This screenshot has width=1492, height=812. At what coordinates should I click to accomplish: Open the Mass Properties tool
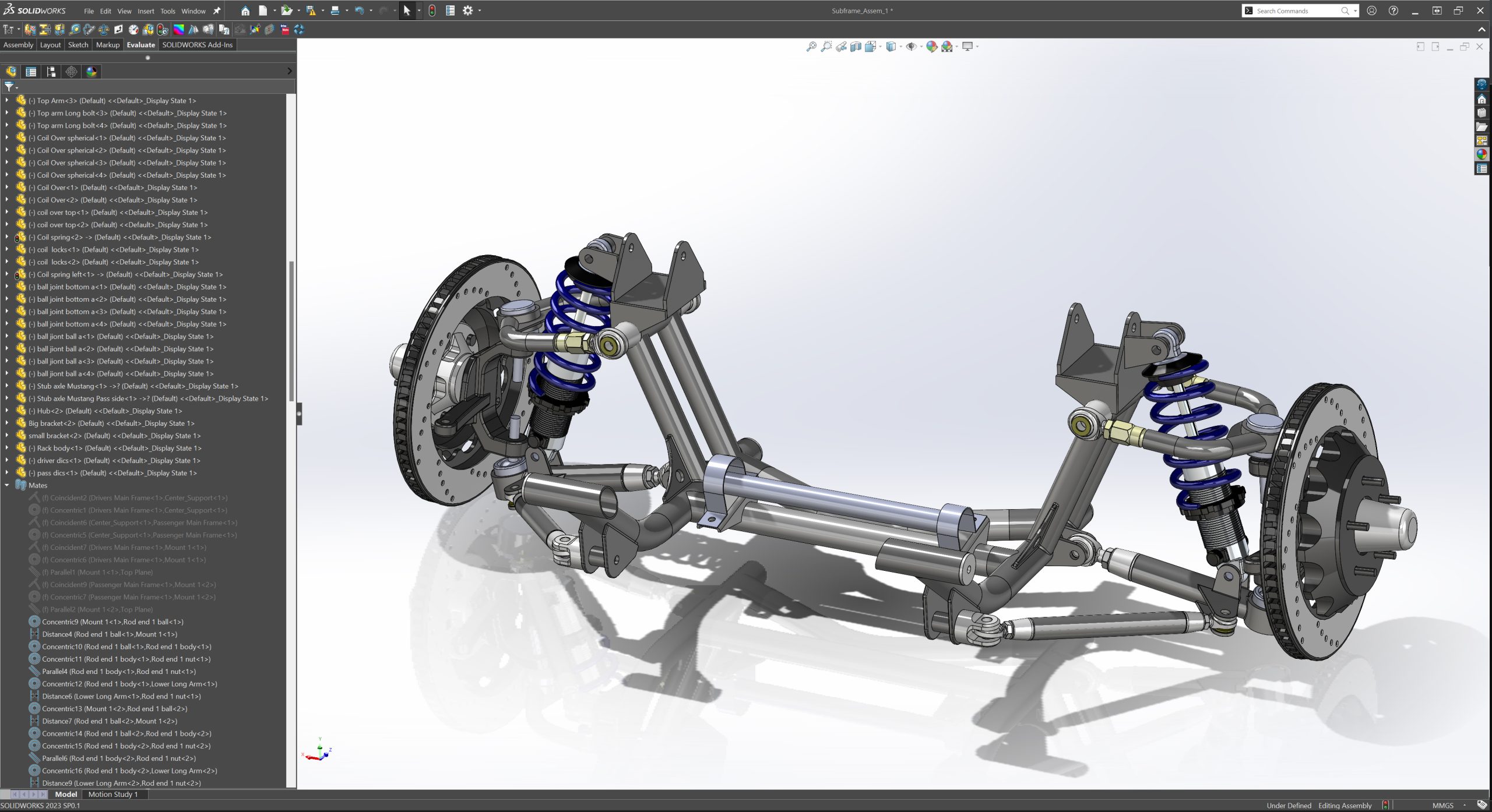[x=104, y=29]
